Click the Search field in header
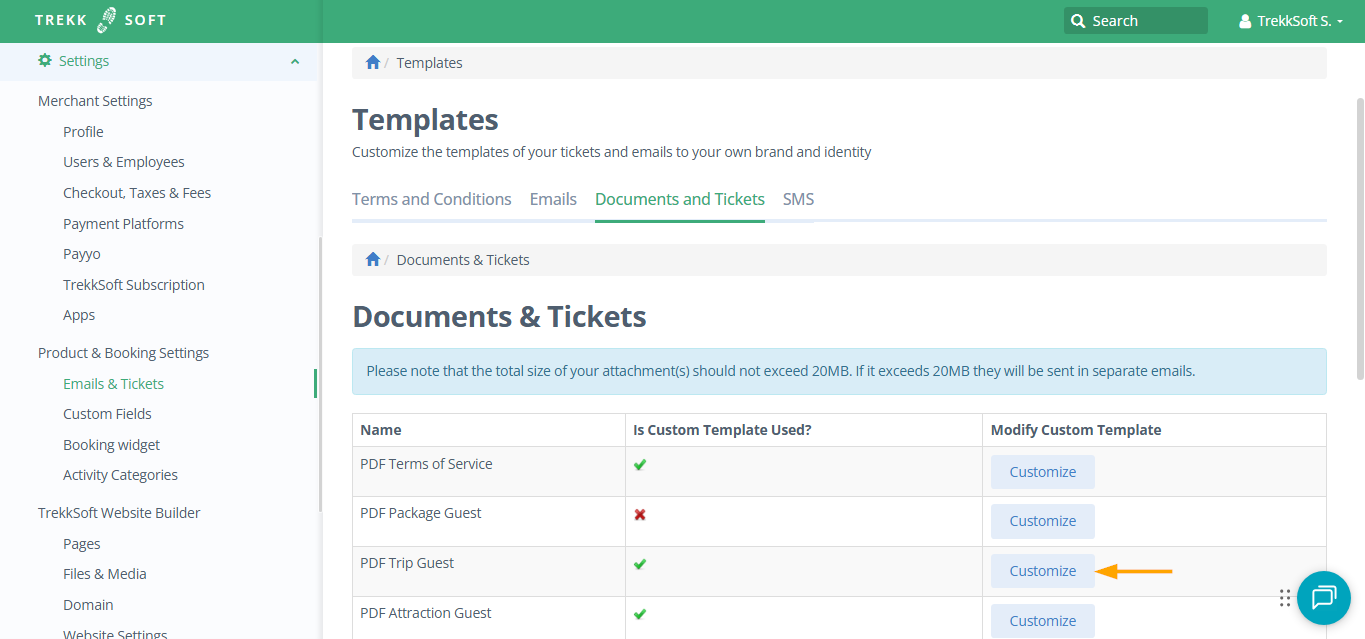1365x639 pixels. coord(1135,21)
